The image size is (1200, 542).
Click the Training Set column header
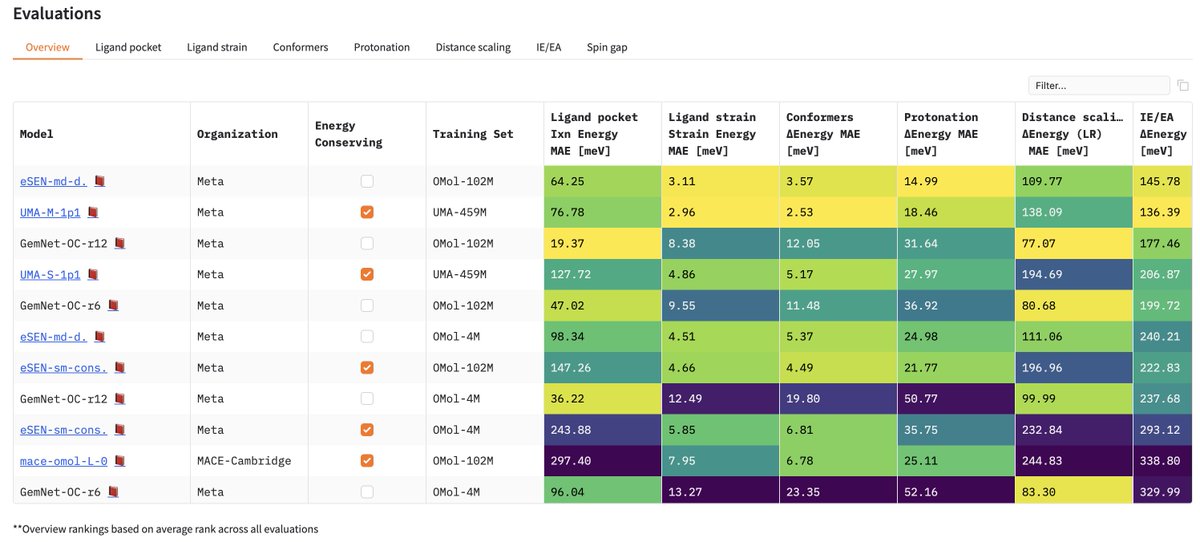click(473, 134)
